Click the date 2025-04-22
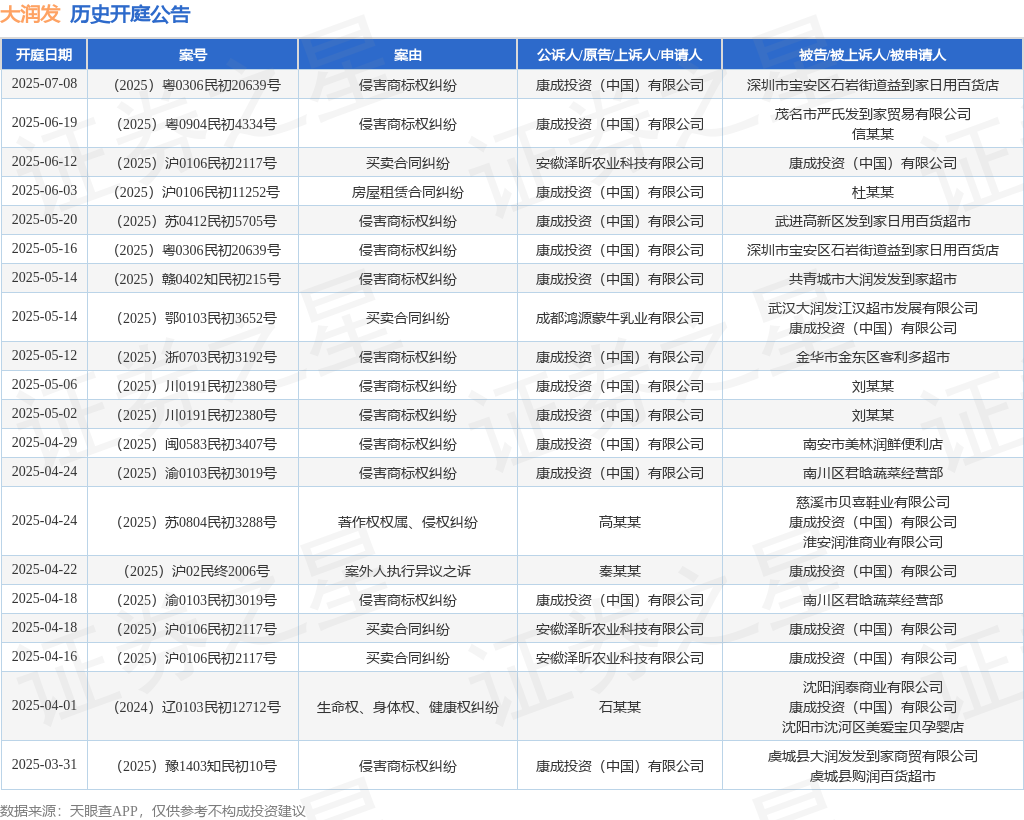The height and width of the screenshot is (820, 1024). click(44, 570)
